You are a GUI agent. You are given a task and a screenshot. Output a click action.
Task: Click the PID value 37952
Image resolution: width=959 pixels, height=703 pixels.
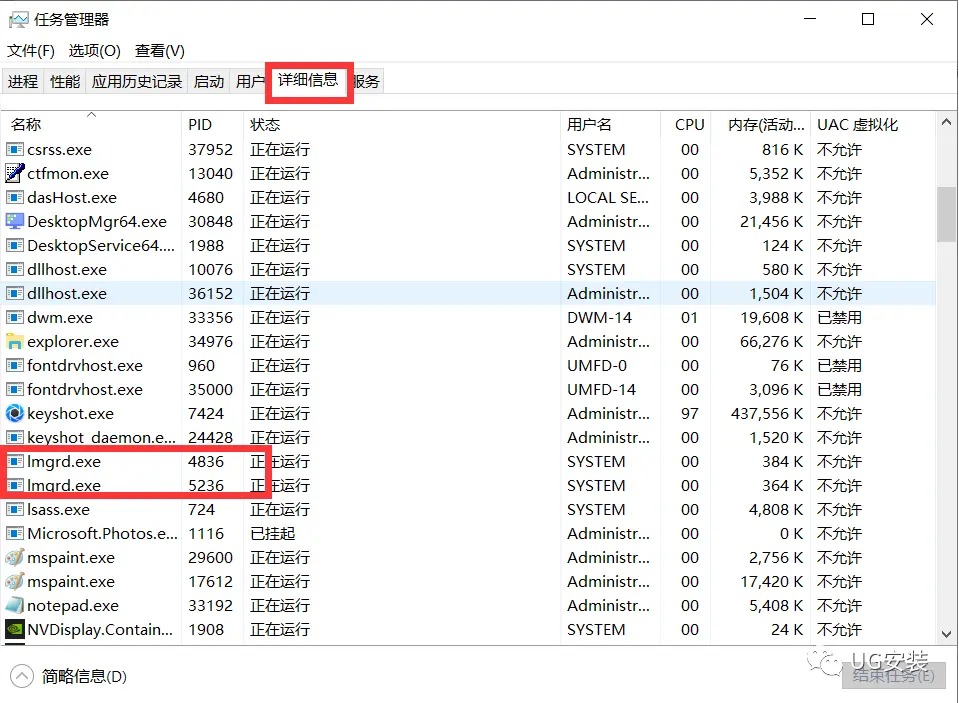(210, 149)
